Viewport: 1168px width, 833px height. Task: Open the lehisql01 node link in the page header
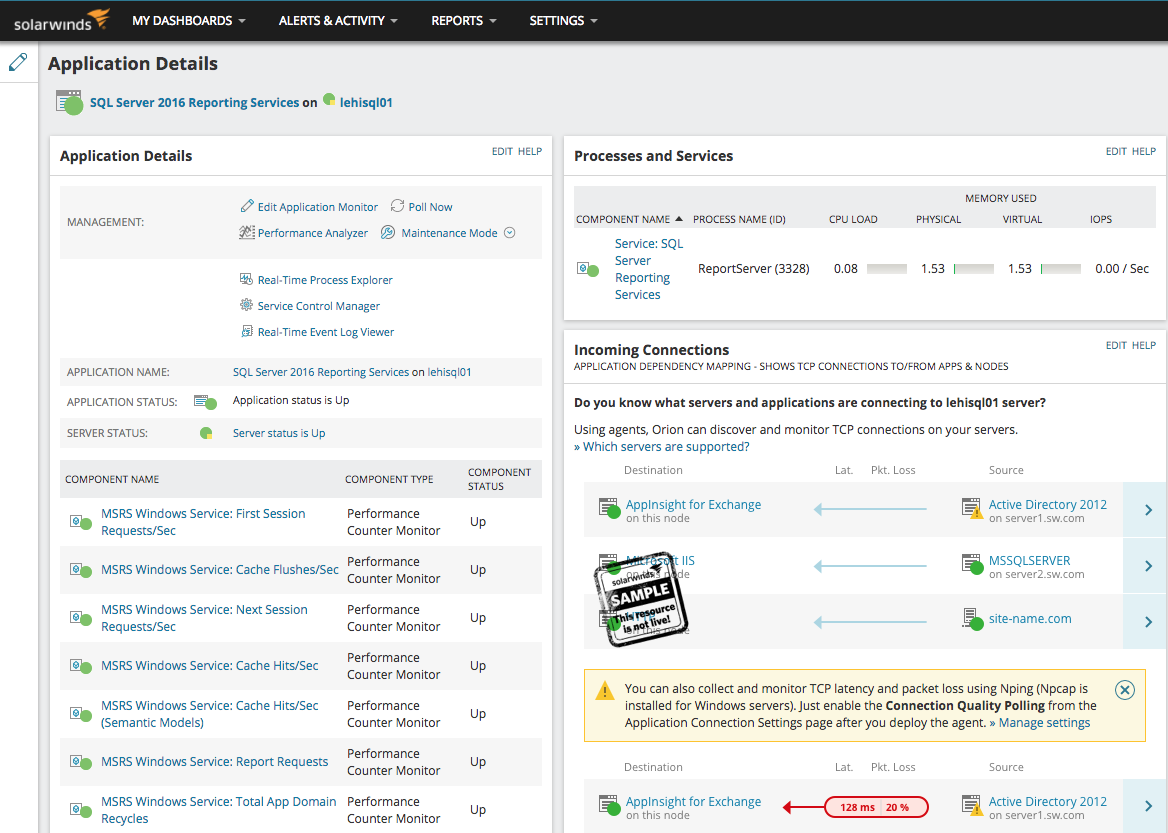(366, 103)
